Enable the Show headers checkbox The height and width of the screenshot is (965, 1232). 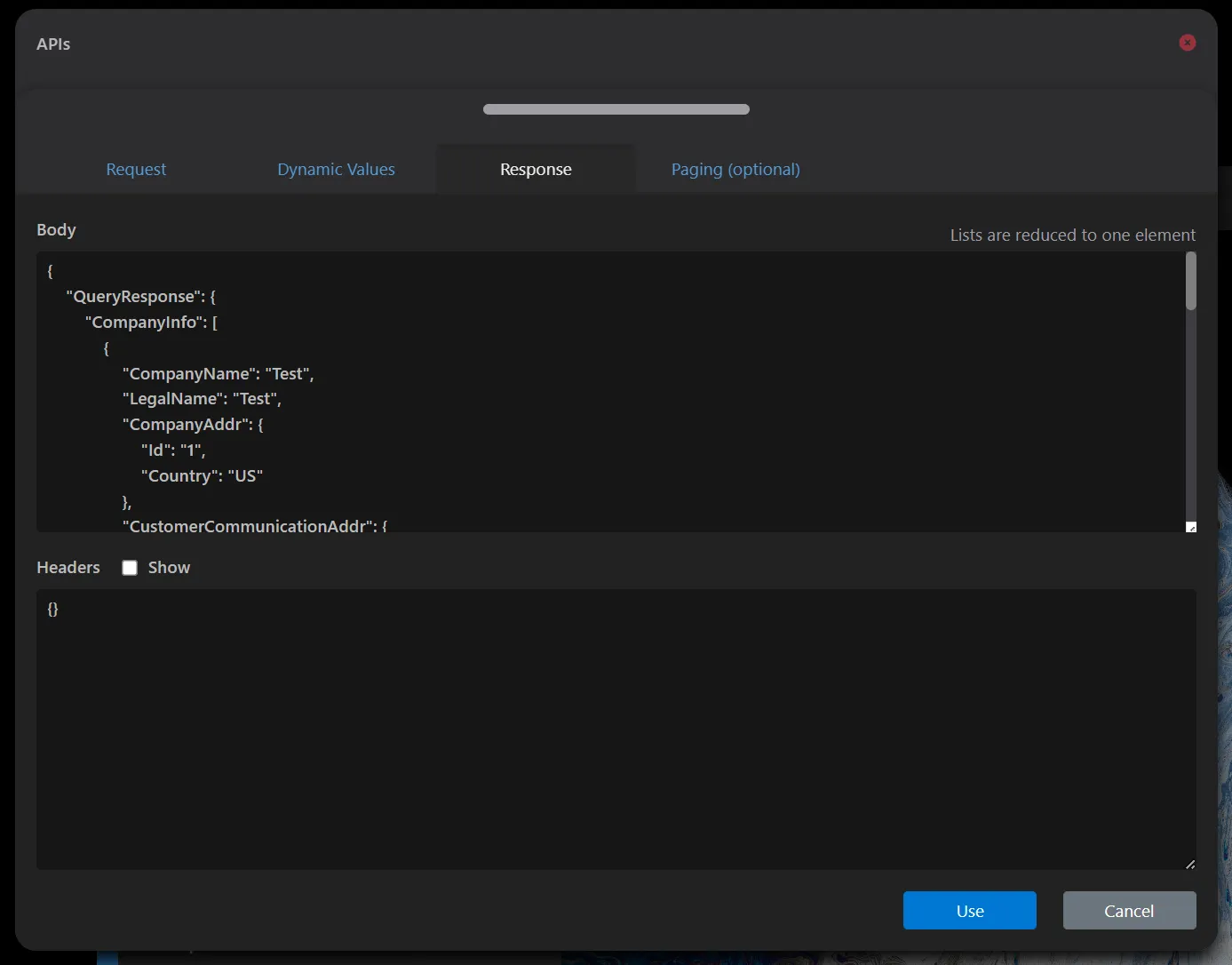130,568
